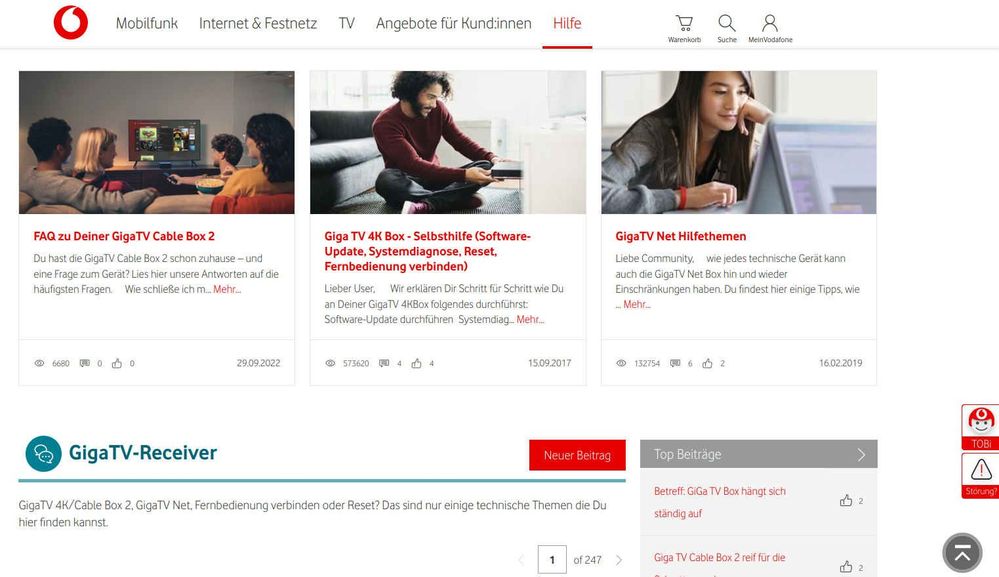The height and width of the screenshot is (577, 999).
Task: Go to next page of posts
Action: pyautogui.click(x=619, y=560)
